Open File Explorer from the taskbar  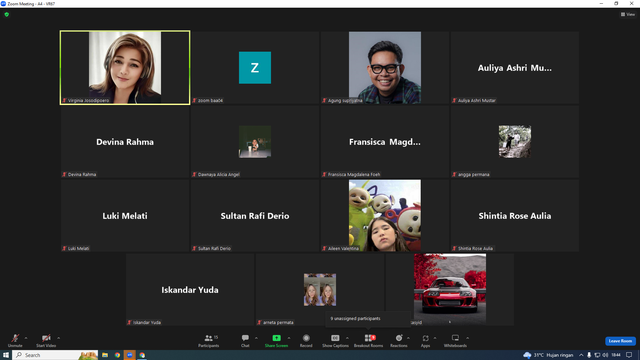tap(105, 355)
